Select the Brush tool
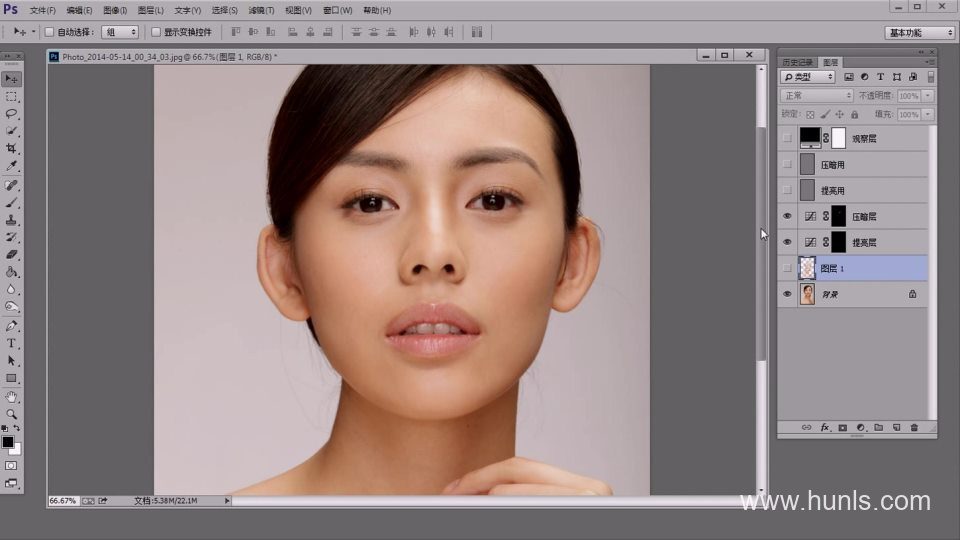 (x=12, y=203)
